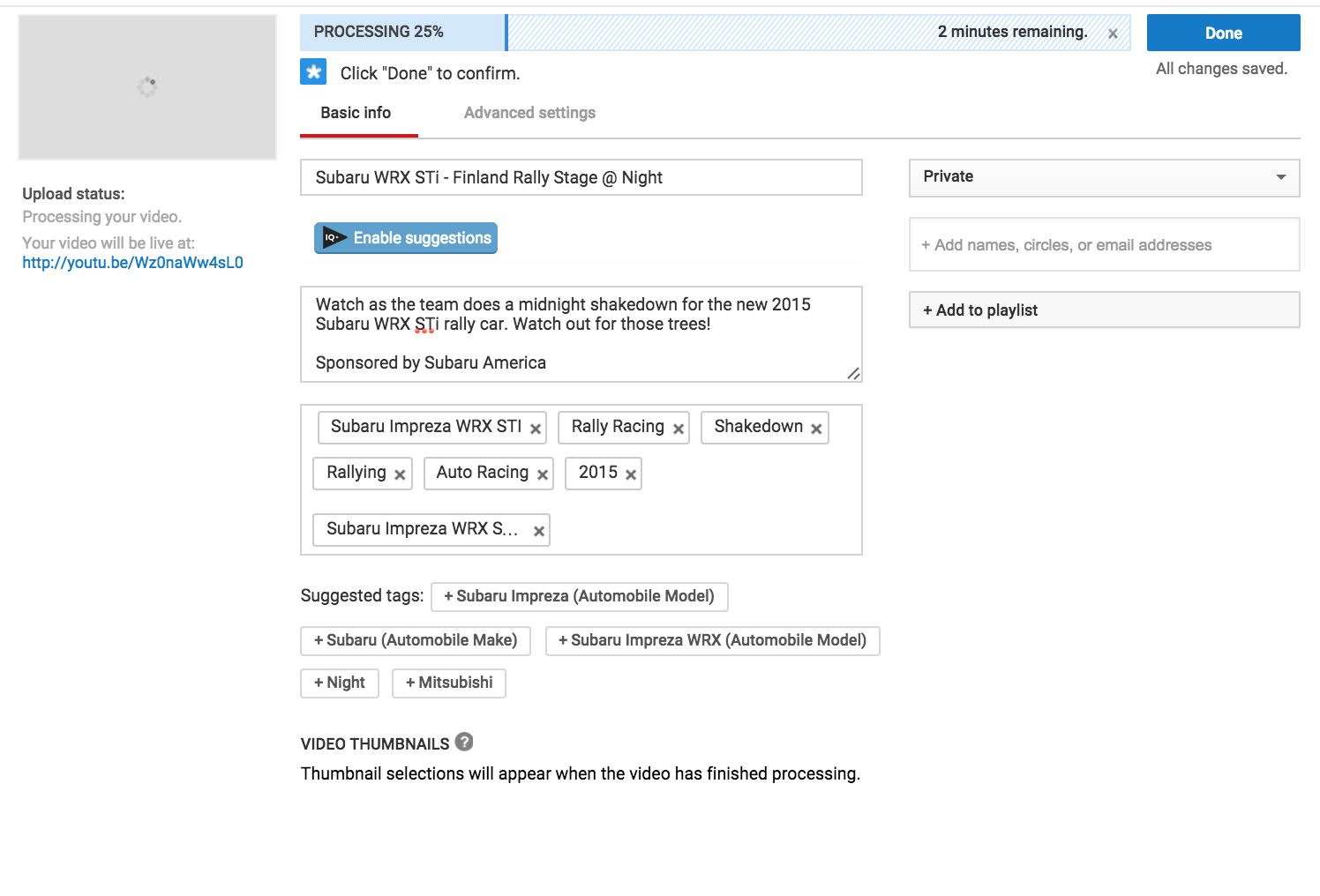The image size is (1320, 896).
Task: Add suggested tag Subaru Impreza (Automobile Model)
Action: point(579,596)
